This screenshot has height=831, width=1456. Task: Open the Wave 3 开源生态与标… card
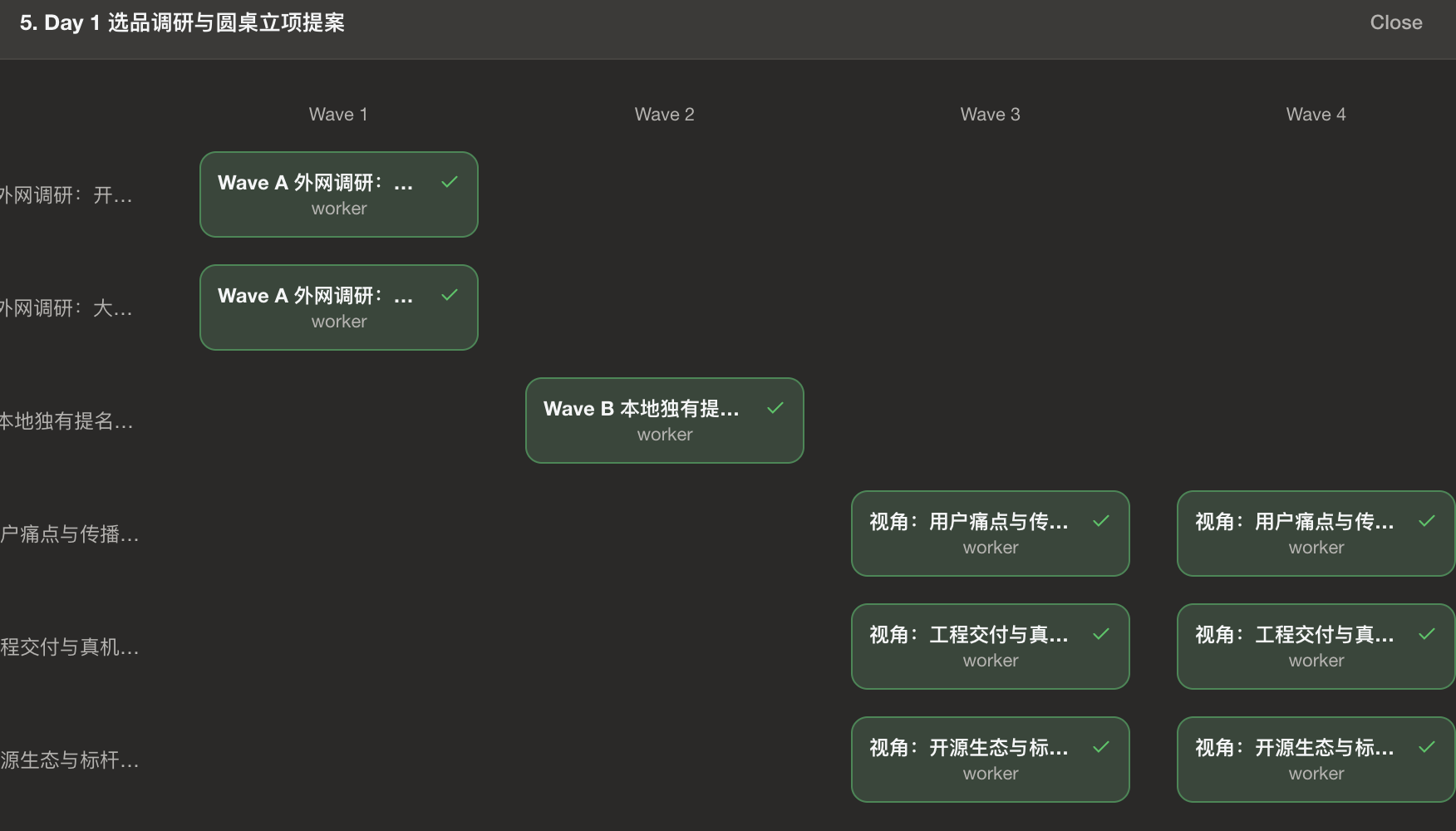point(991,760)
